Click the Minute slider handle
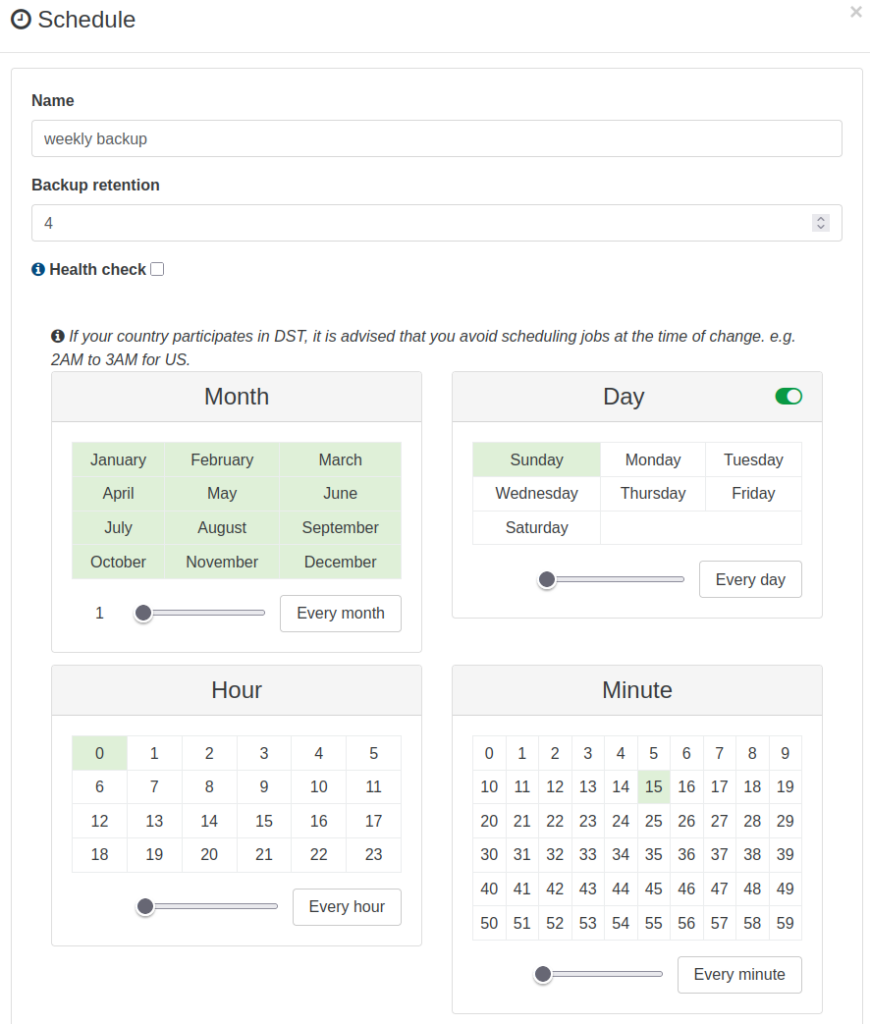 543,974
